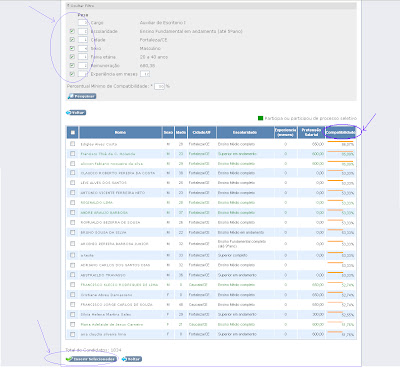
Task: Select checkbox for FRANCISCO JORGE CARLOS DE SOUZA
Action: (x=72, y=304)
